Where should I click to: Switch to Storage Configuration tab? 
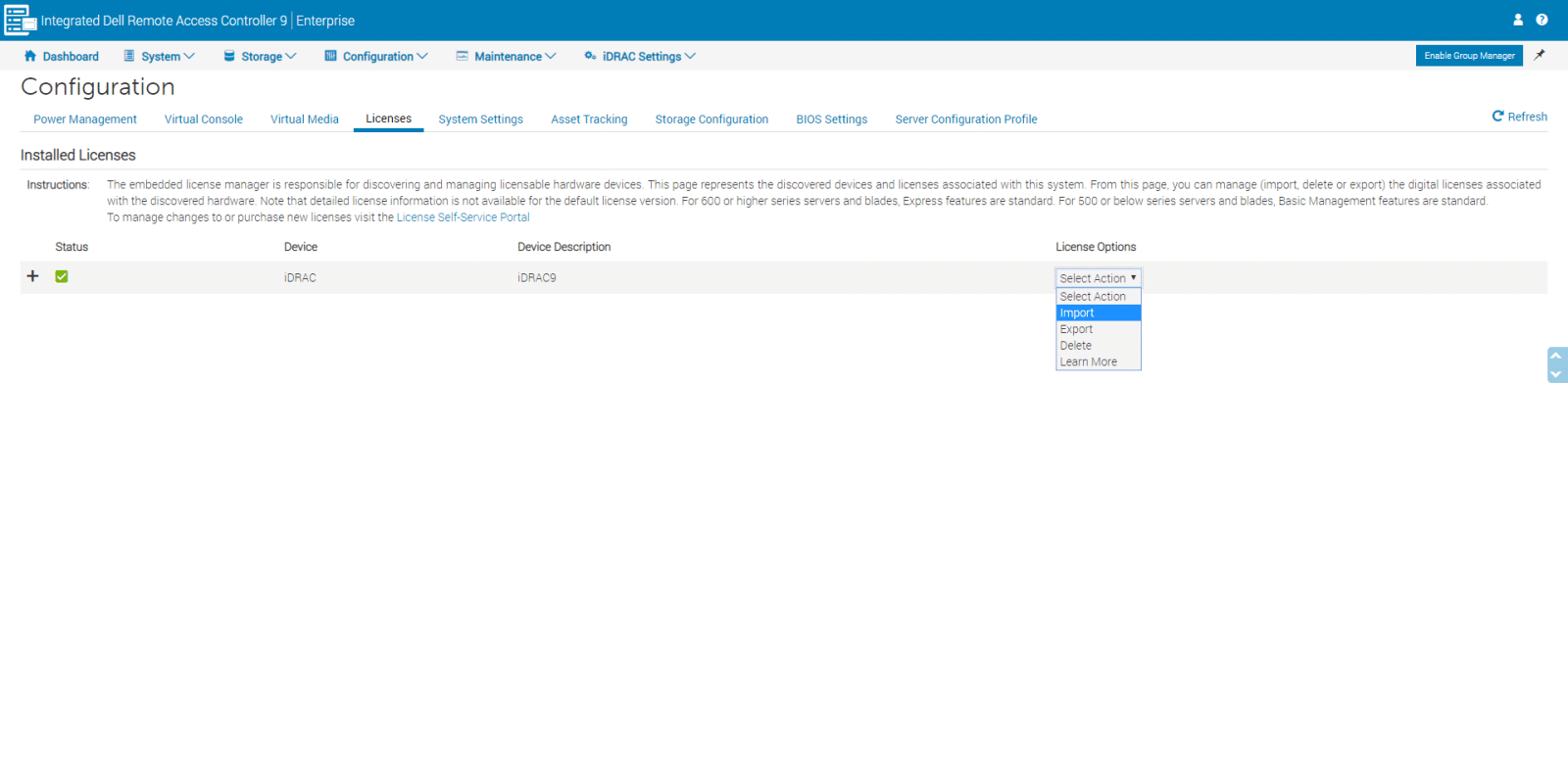click(711, 120)
